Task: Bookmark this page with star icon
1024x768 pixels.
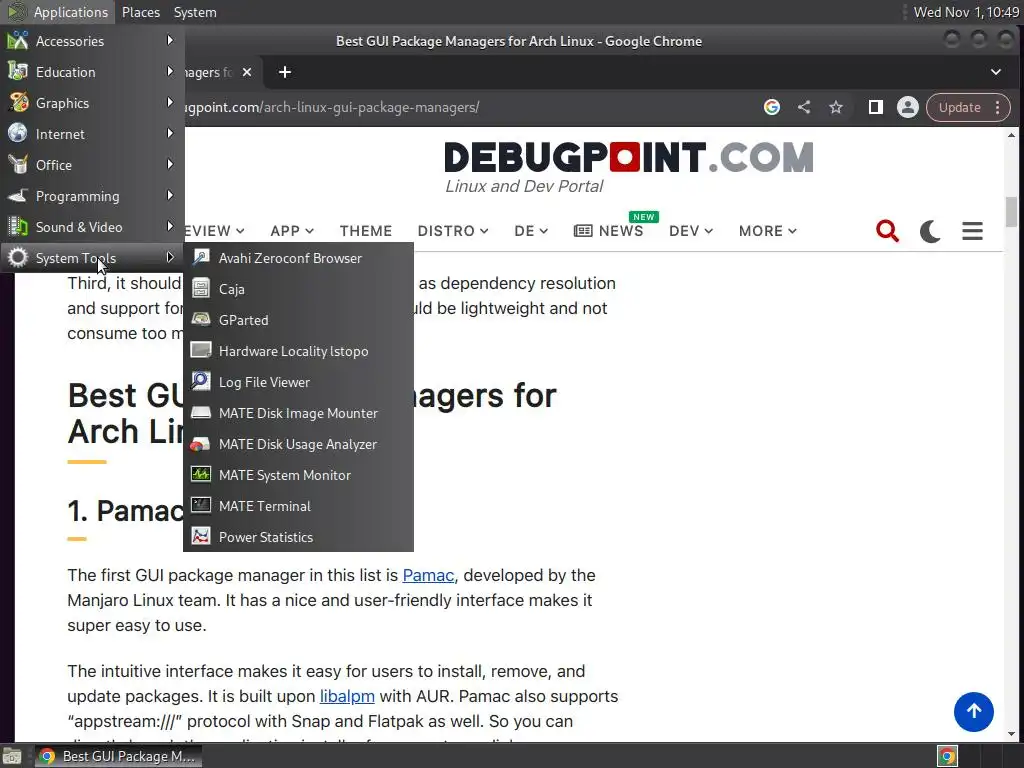Action: pyautogui.click(x=836, y=107)
